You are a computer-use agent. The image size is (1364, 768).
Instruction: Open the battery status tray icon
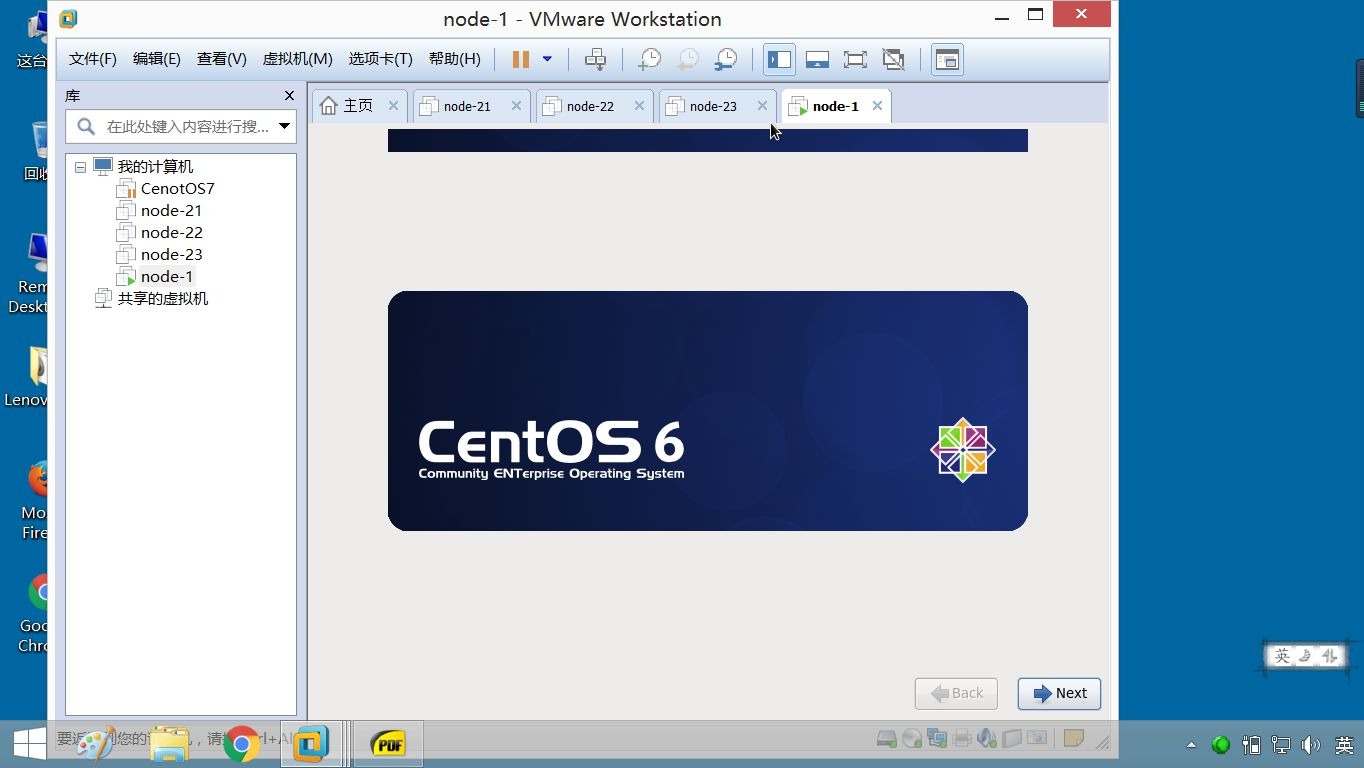point(1250,745)
